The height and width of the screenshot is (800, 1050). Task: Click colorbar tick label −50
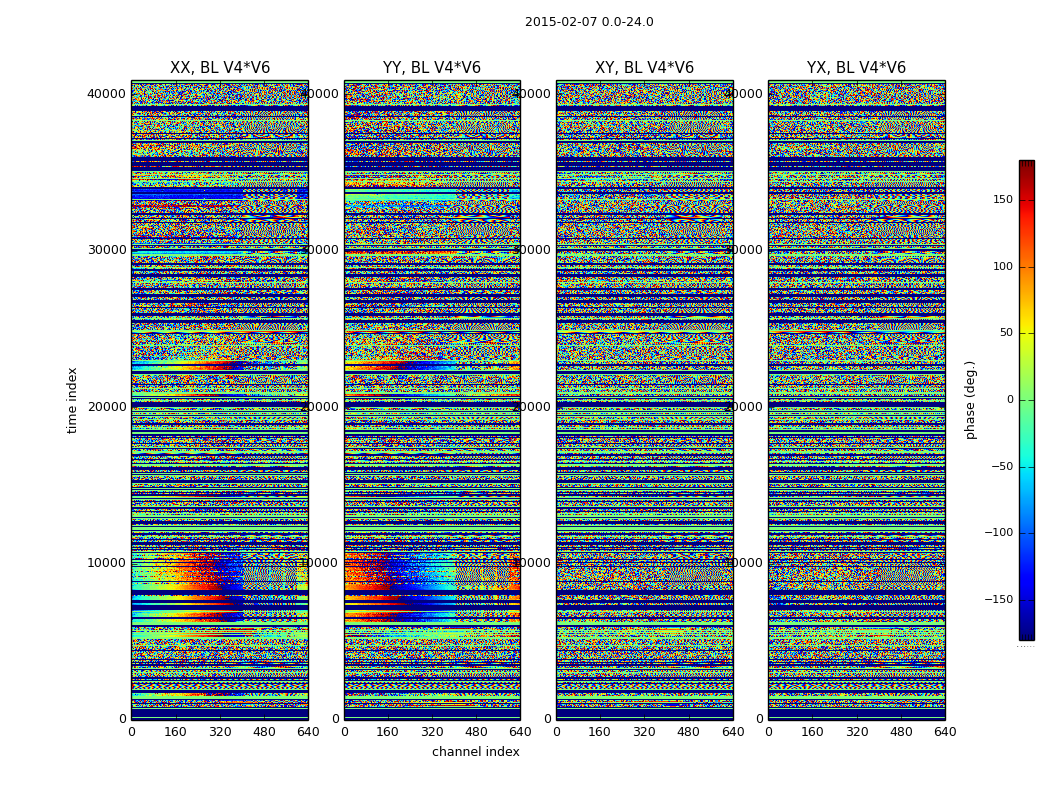point(1002,466)
